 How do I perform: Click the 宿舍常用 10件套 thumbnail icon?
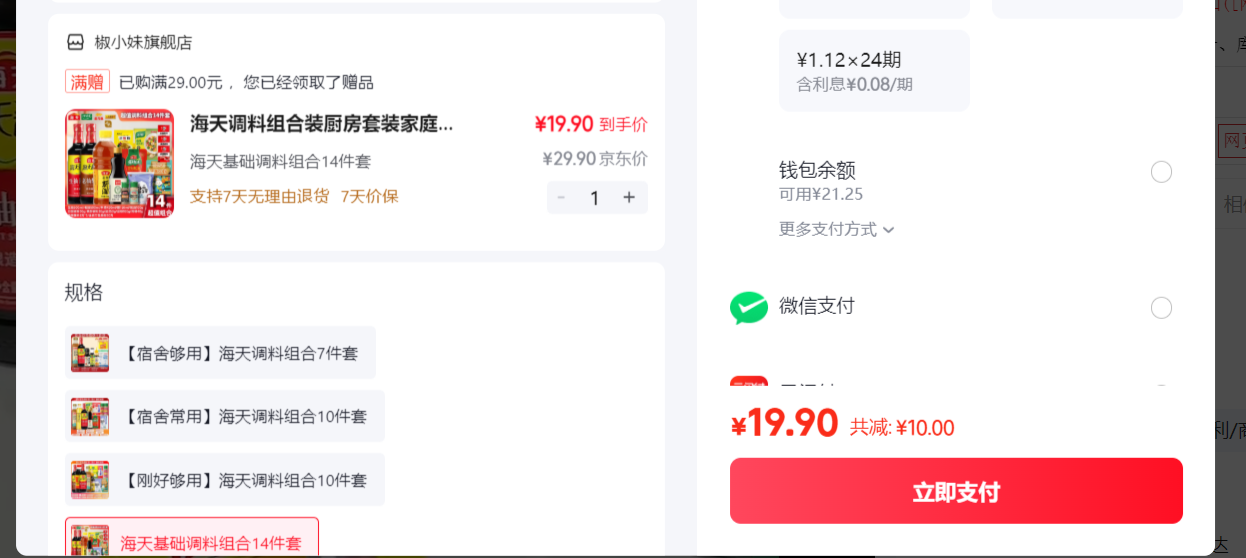click(x=90, y=416)
